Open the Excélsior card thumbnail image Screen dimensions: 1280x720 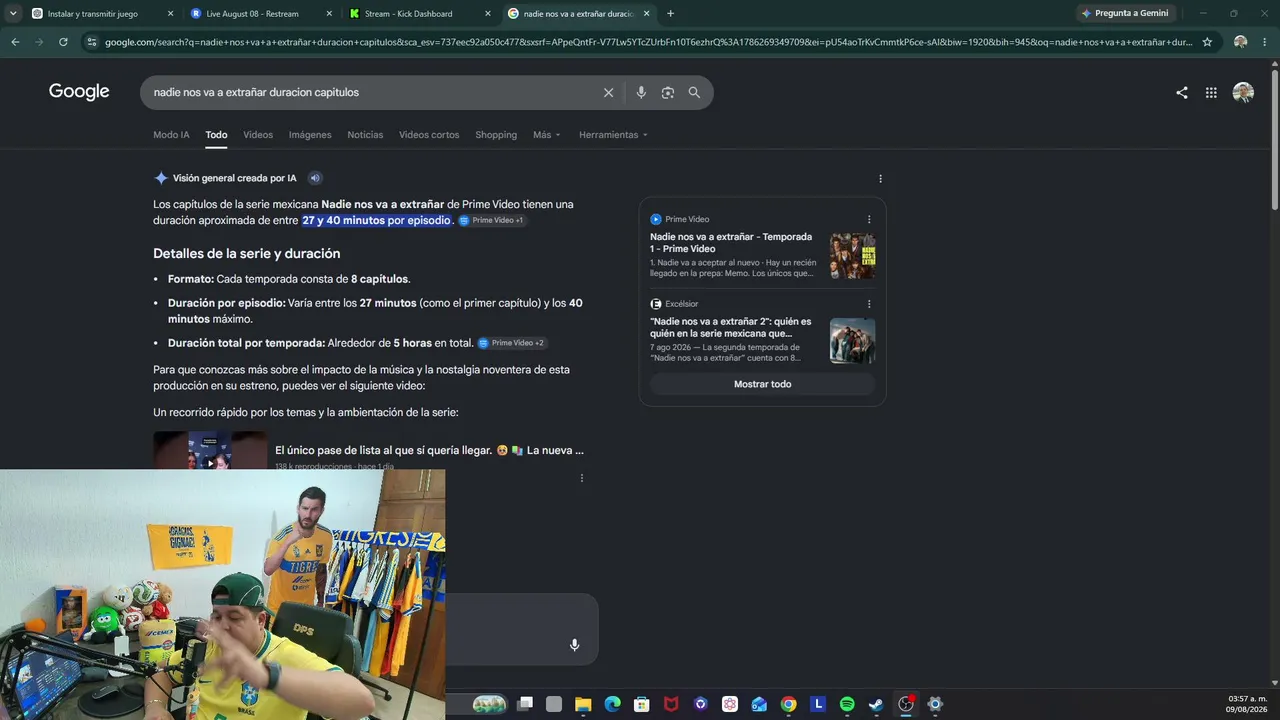click(x=852, y=341)
